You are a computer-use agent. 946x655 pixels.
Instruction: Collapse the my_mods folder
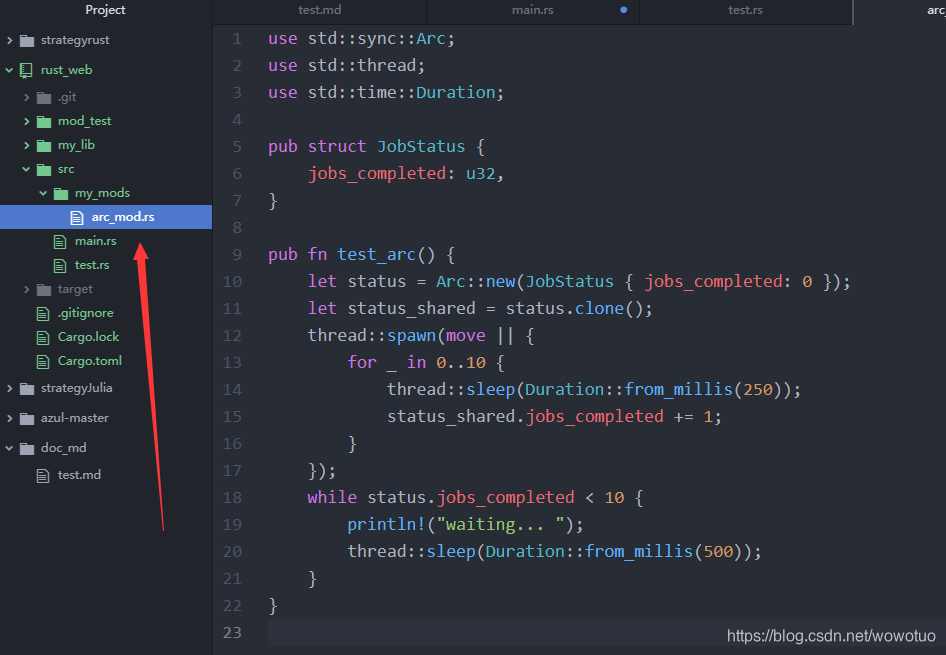(42, 192)
